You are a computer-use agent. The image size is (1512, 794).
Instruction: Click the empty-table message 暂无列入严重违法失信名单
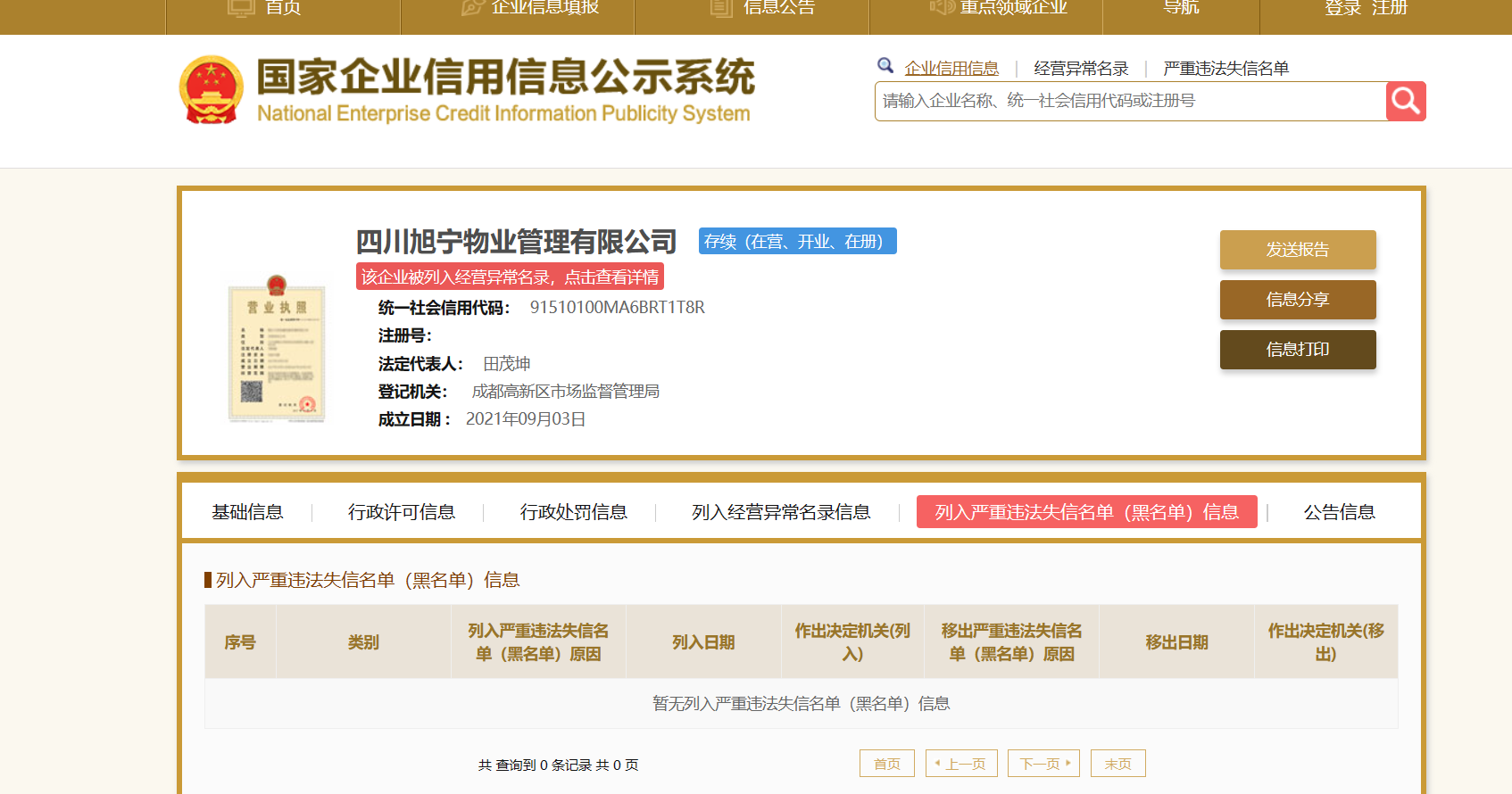click(802, 704)
